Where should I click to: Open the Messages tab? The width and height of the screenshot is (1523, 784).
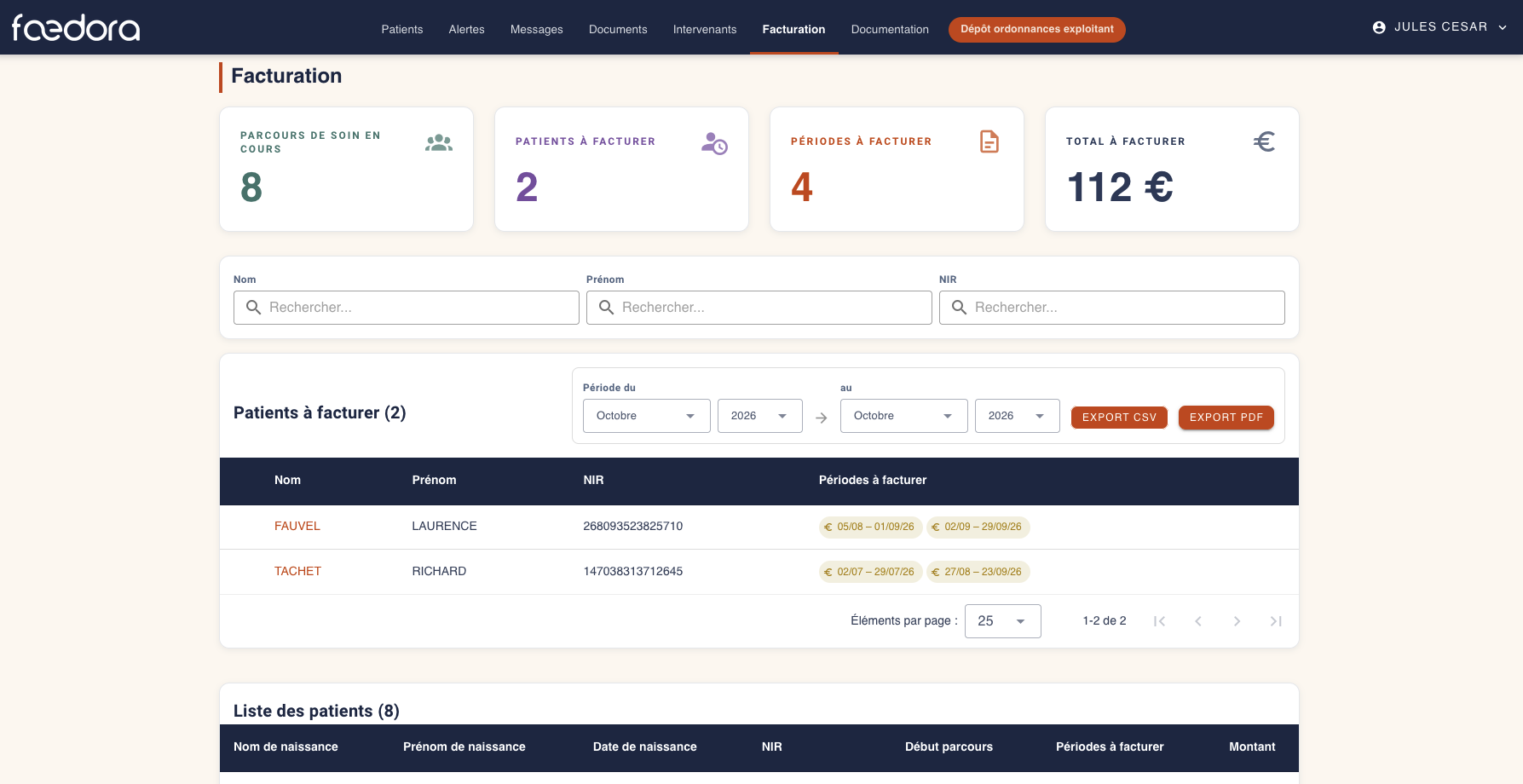537,29
